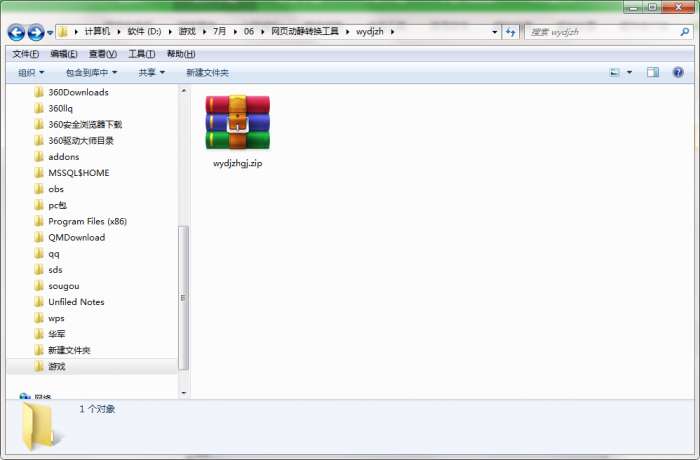Click 软件 (D:) in the breadcrumb
Screen dimensions: 700x460
tap(144, 31)
